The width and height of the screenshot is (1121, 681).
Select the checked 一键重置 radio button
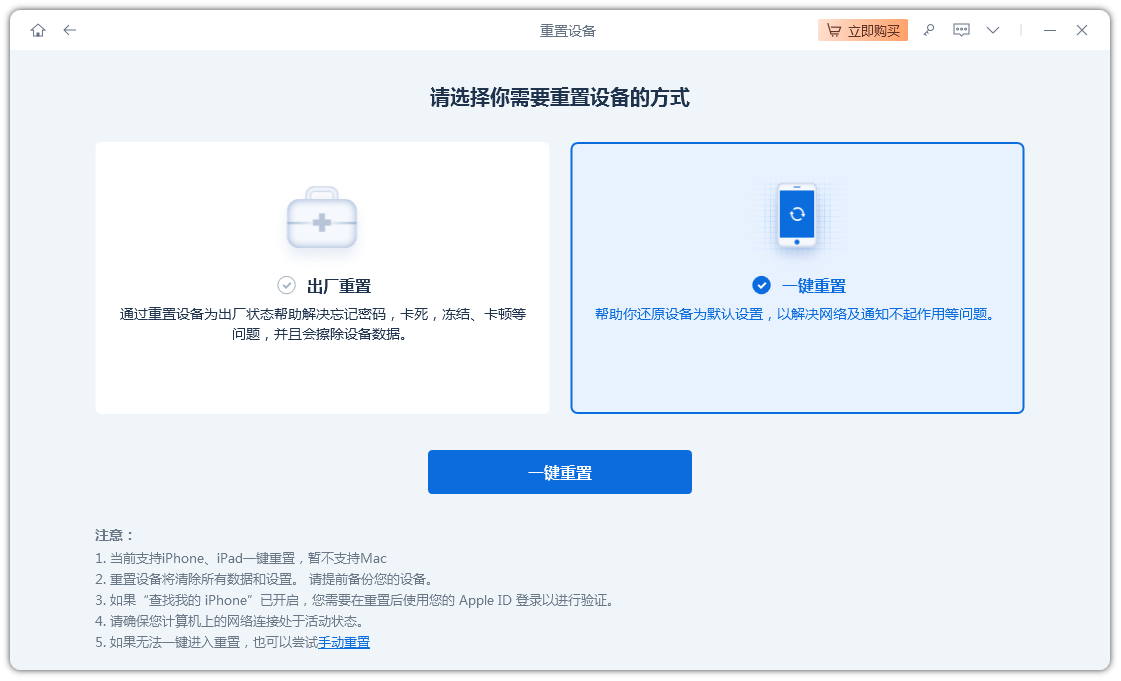pyautogui.click(x=761, y=285)
